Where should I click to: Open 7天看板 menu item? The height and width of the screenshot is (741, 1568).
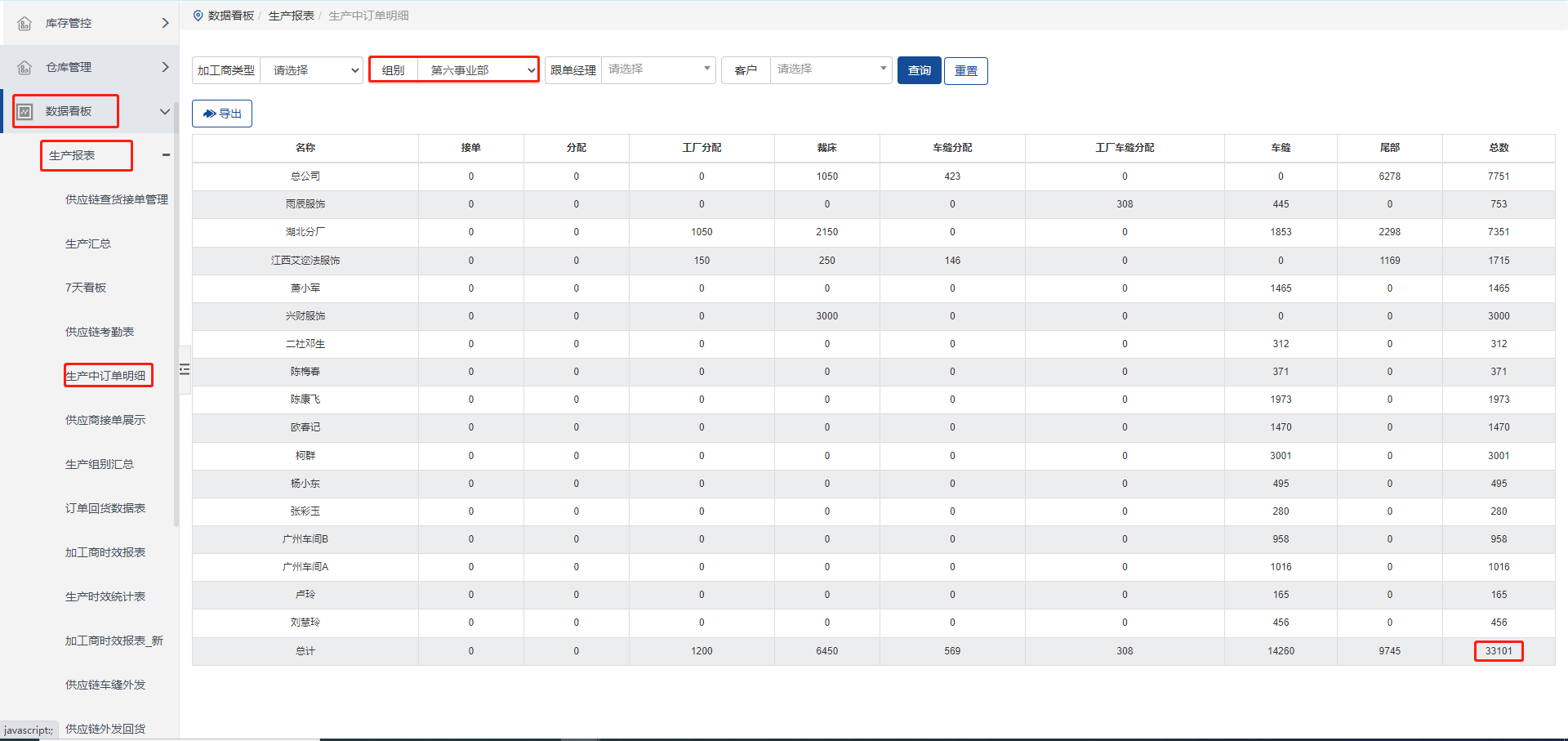point(86,288)
